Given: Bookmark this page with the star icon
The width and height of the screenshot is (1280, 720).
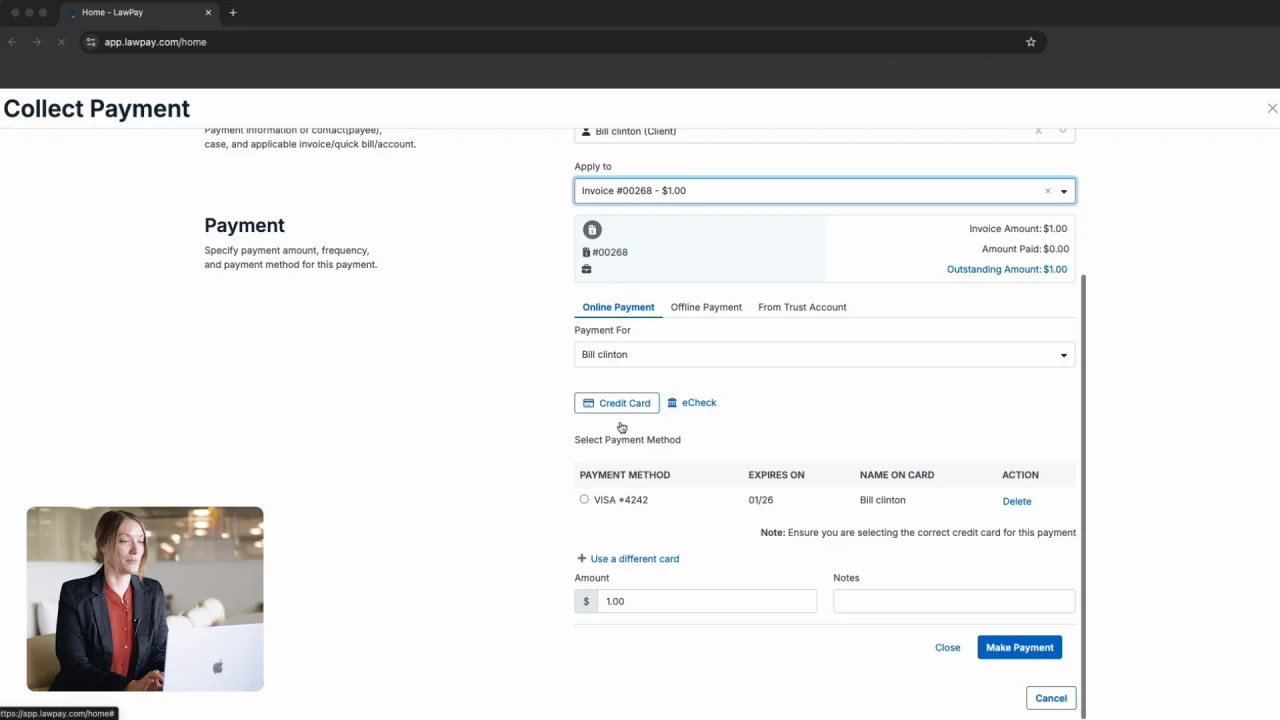Looking at the screenshot, I should coord(1031,42).
